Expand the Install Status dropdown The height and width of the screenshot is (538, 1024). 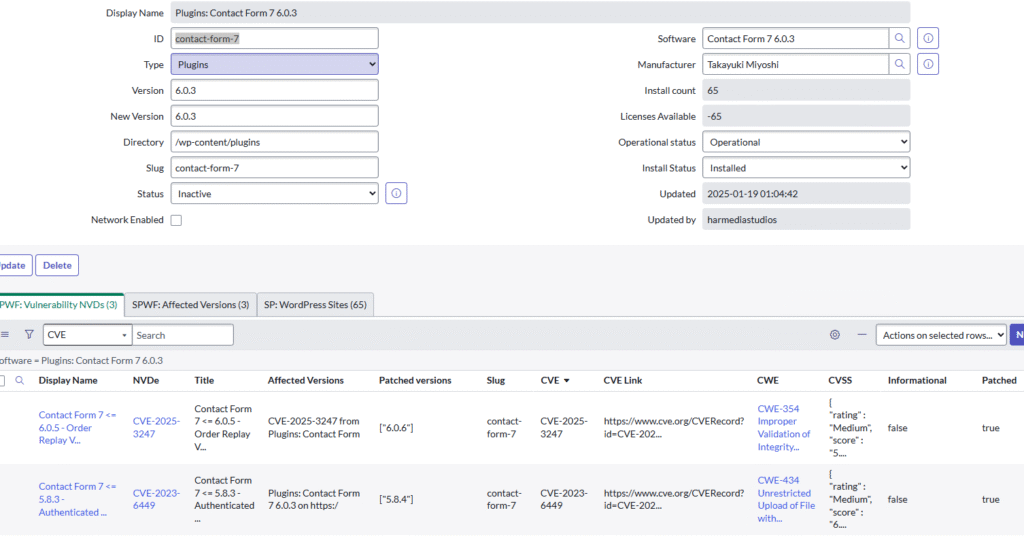tap(806, 168)
